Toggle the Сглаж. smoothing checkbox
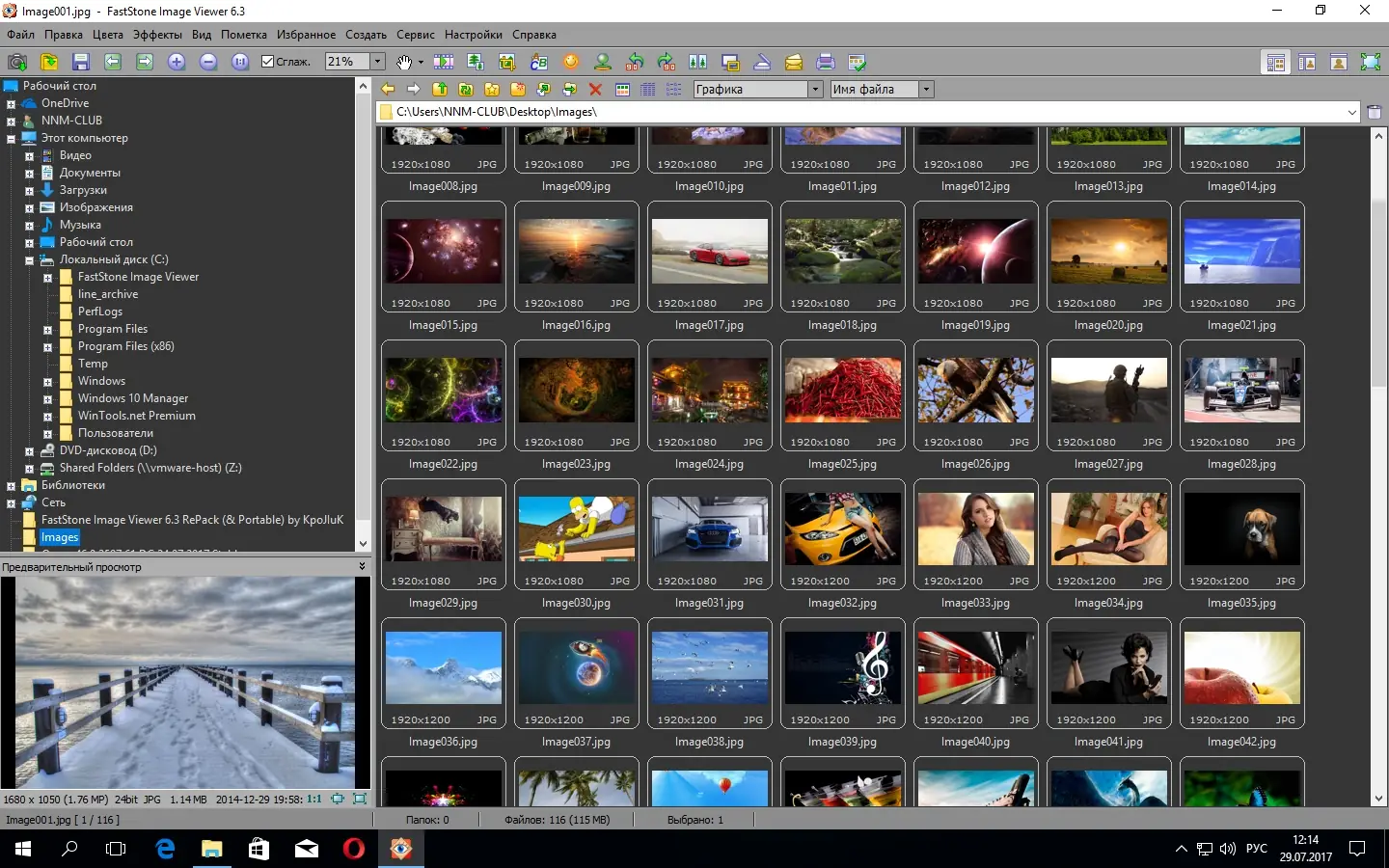1389x868 pixels. pyautogui.click(x=268, y=62)
